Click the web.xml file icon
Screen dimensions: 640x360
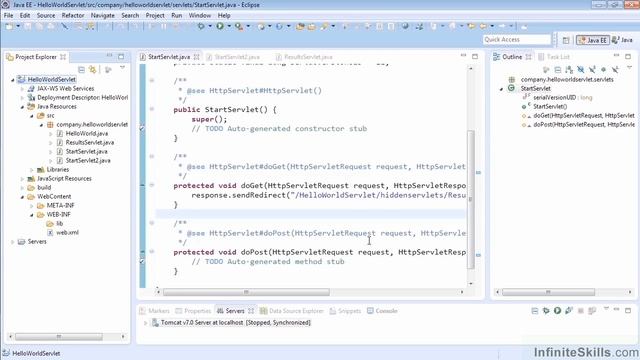(50, 233)
